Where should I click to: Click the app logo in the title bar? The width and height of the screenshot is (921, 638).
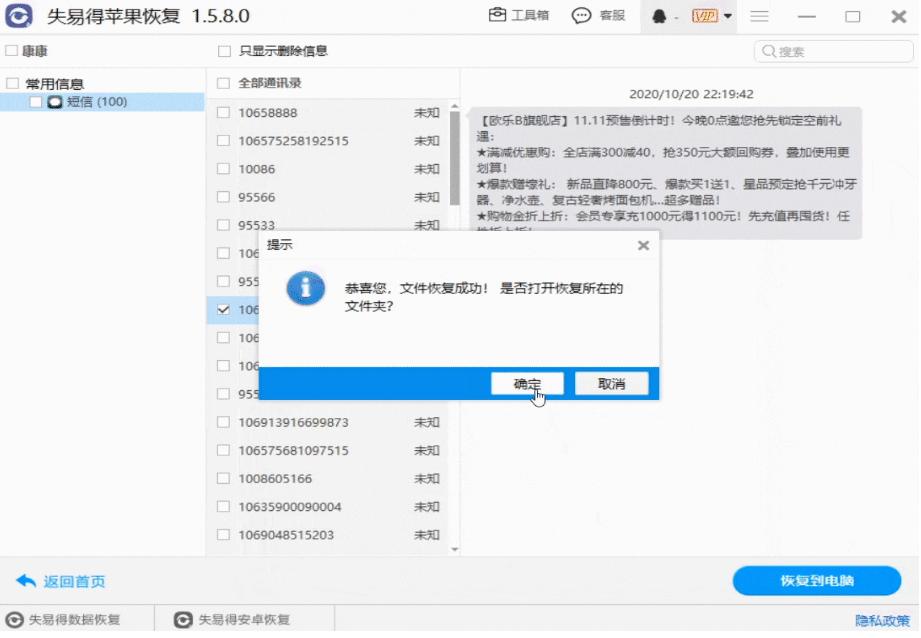(18, 16)
